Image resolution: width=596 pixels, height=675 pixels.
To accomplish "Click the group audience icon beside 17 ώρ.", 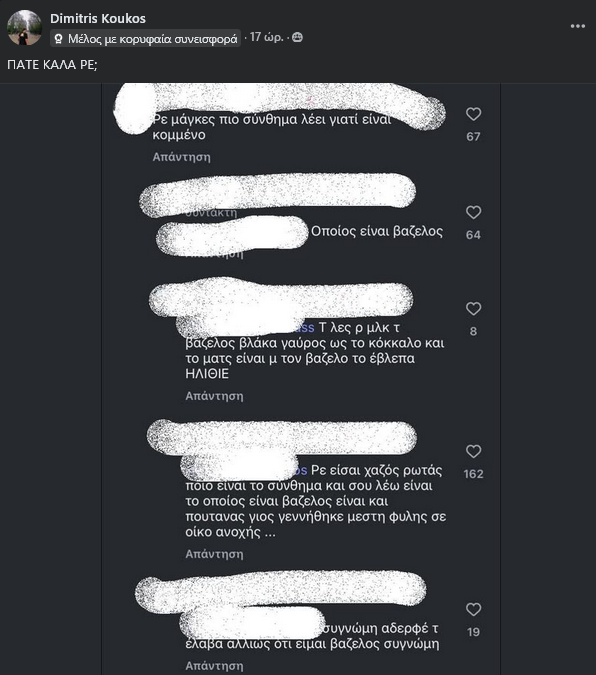I will click(x=297, y=37).
